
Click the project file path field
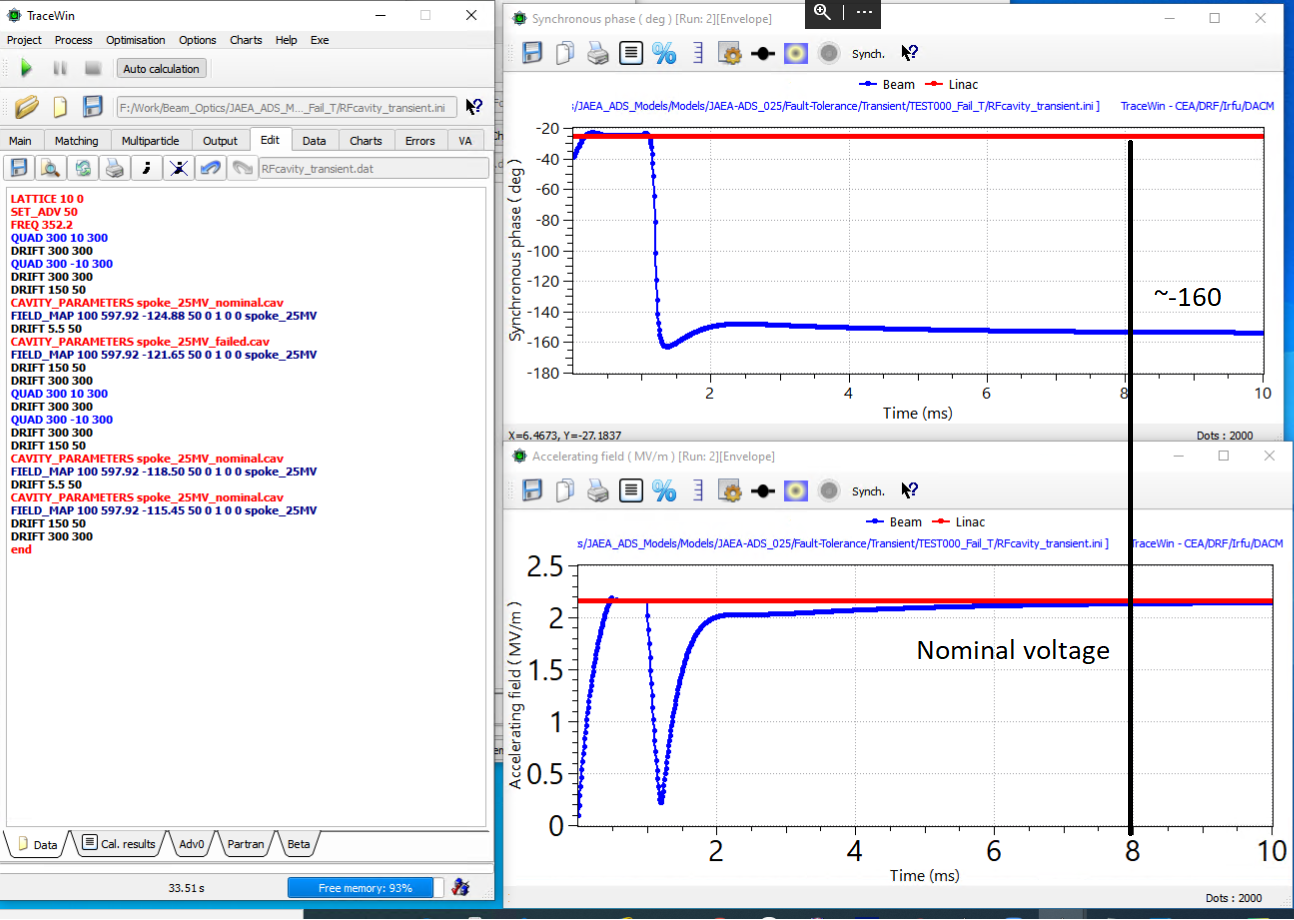[286, 107]
